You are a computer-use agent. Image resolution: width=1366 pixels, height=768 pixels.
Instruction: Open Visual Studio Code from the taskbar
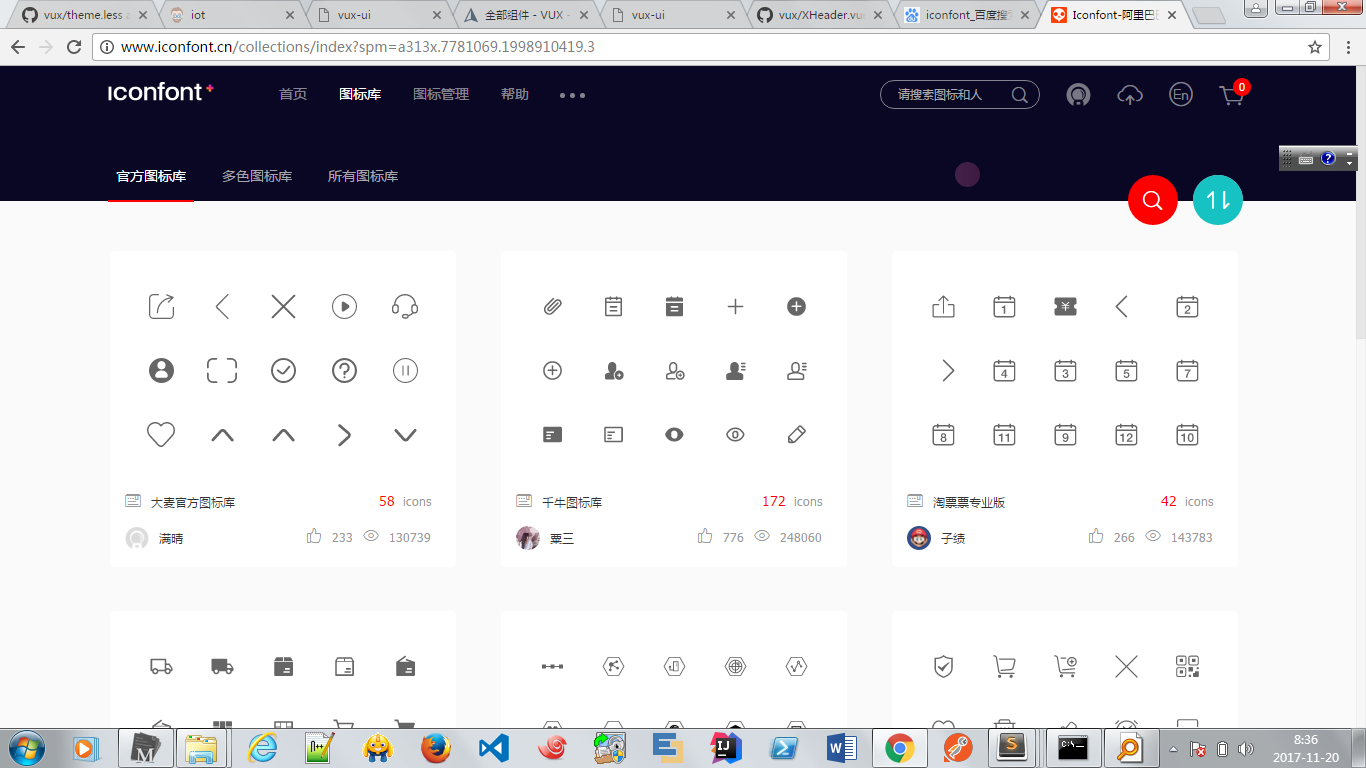tap(493, 748)
